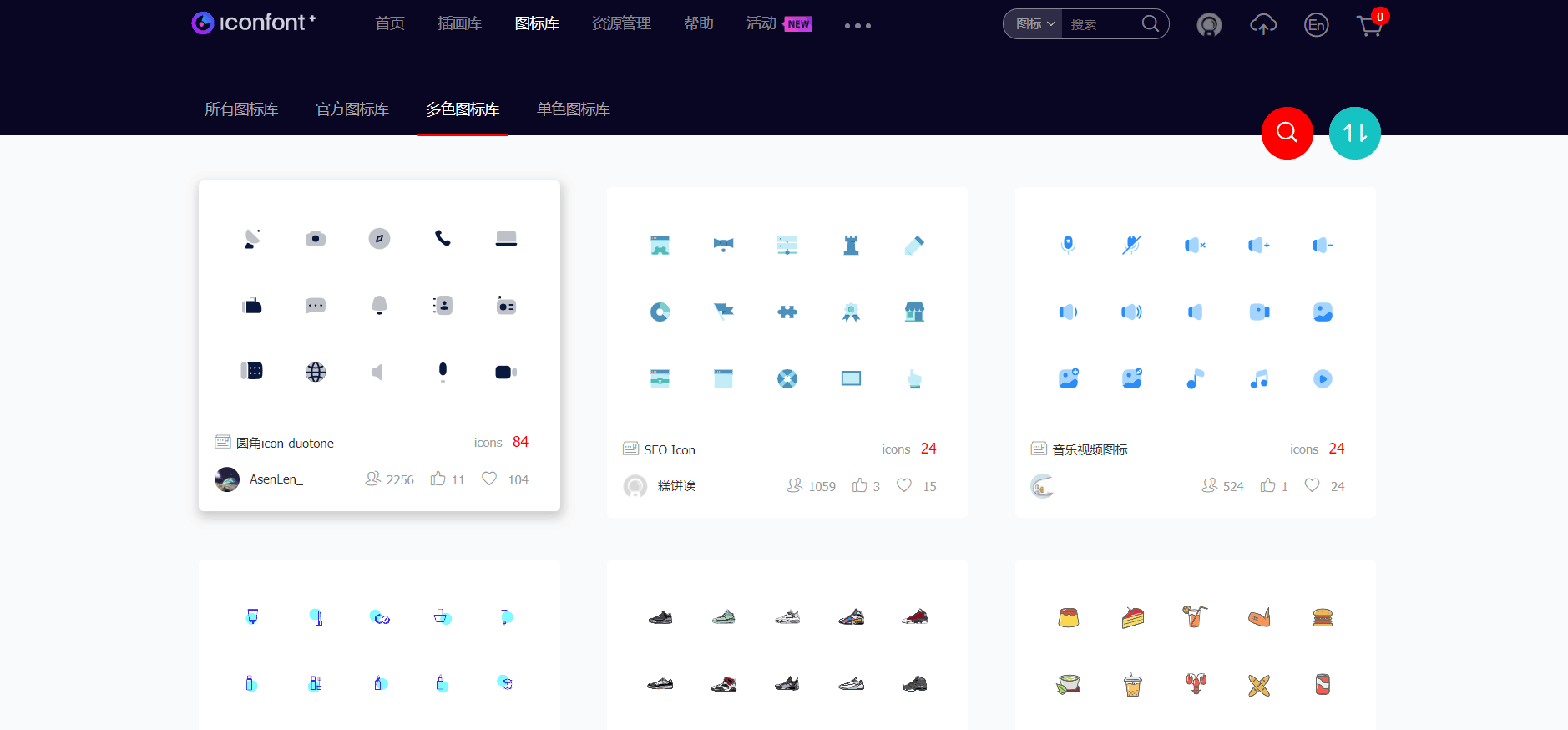Open the SEO Icon library title
This screenshot has height=730, width=1568.
point(669,449)
